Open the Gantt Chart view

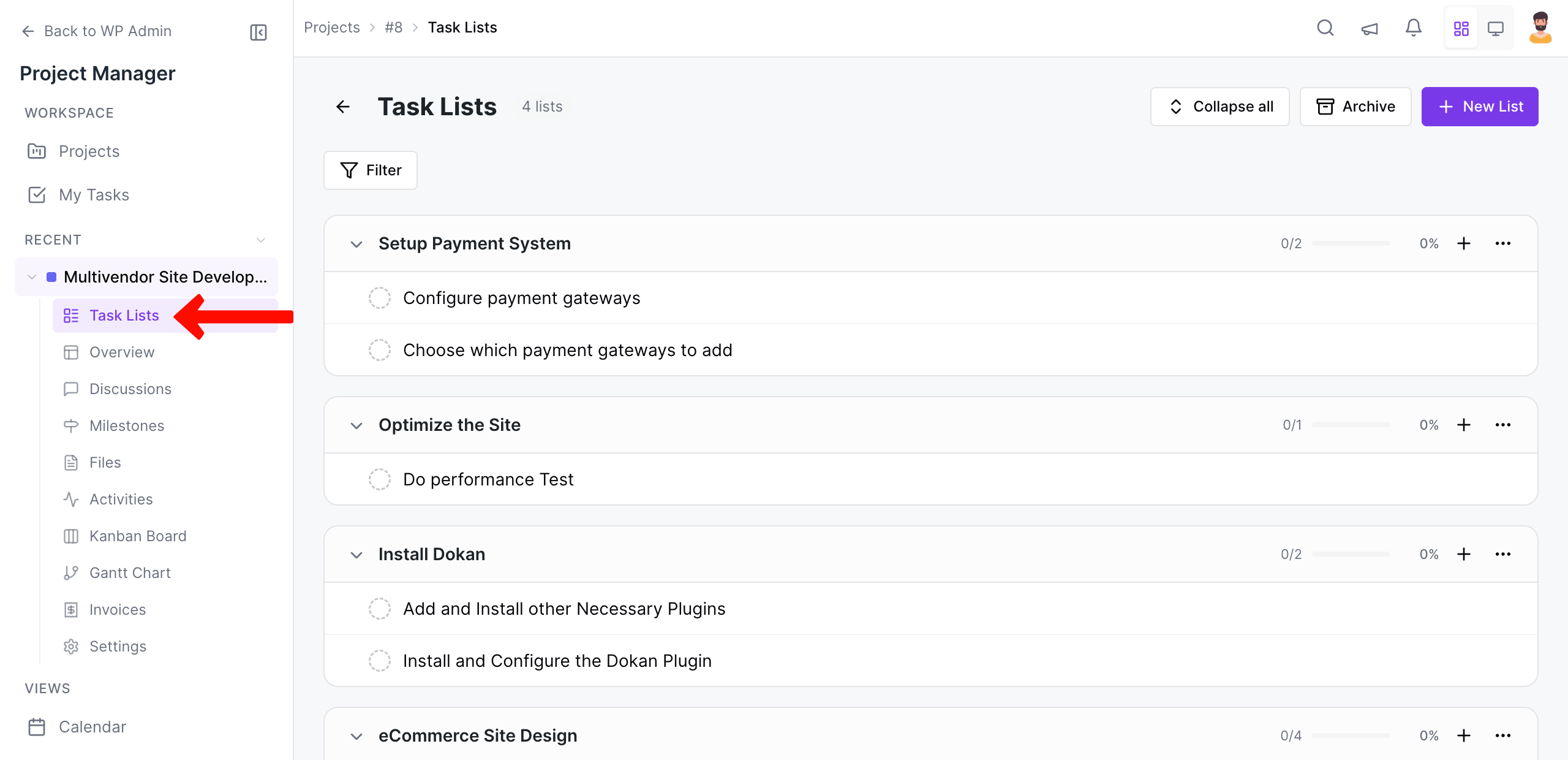130,572
